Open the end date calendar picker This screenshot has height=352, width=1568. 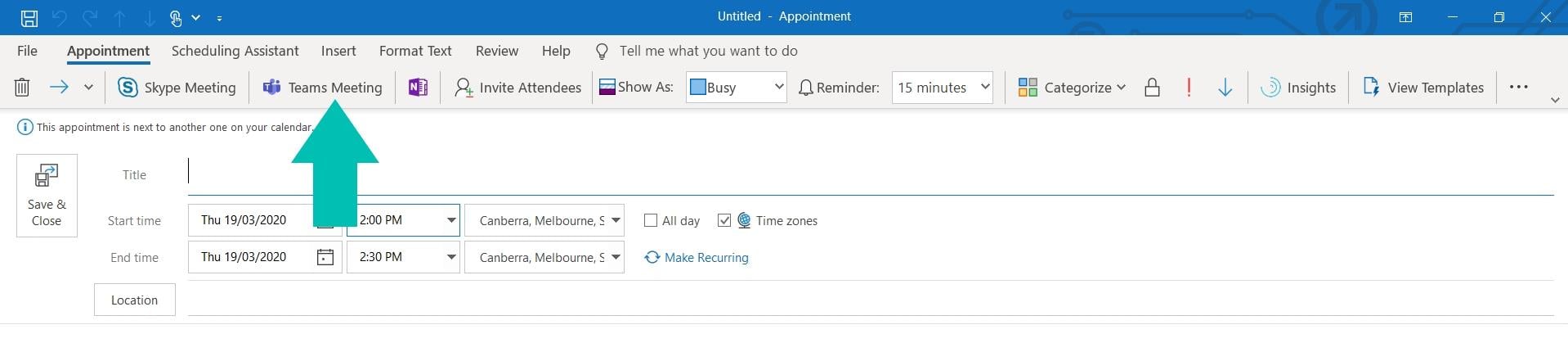click(x=325, y=257)
